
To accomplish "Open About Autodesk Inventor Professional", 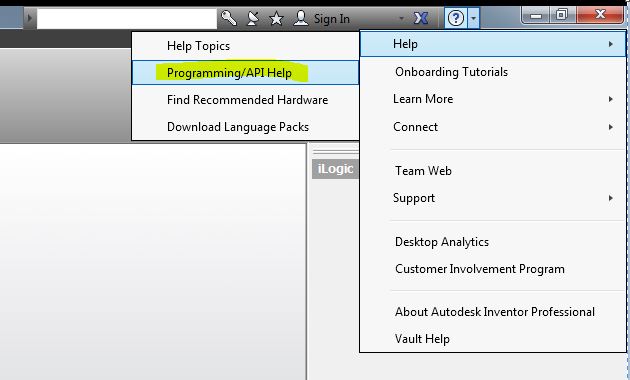I will 493,312.
